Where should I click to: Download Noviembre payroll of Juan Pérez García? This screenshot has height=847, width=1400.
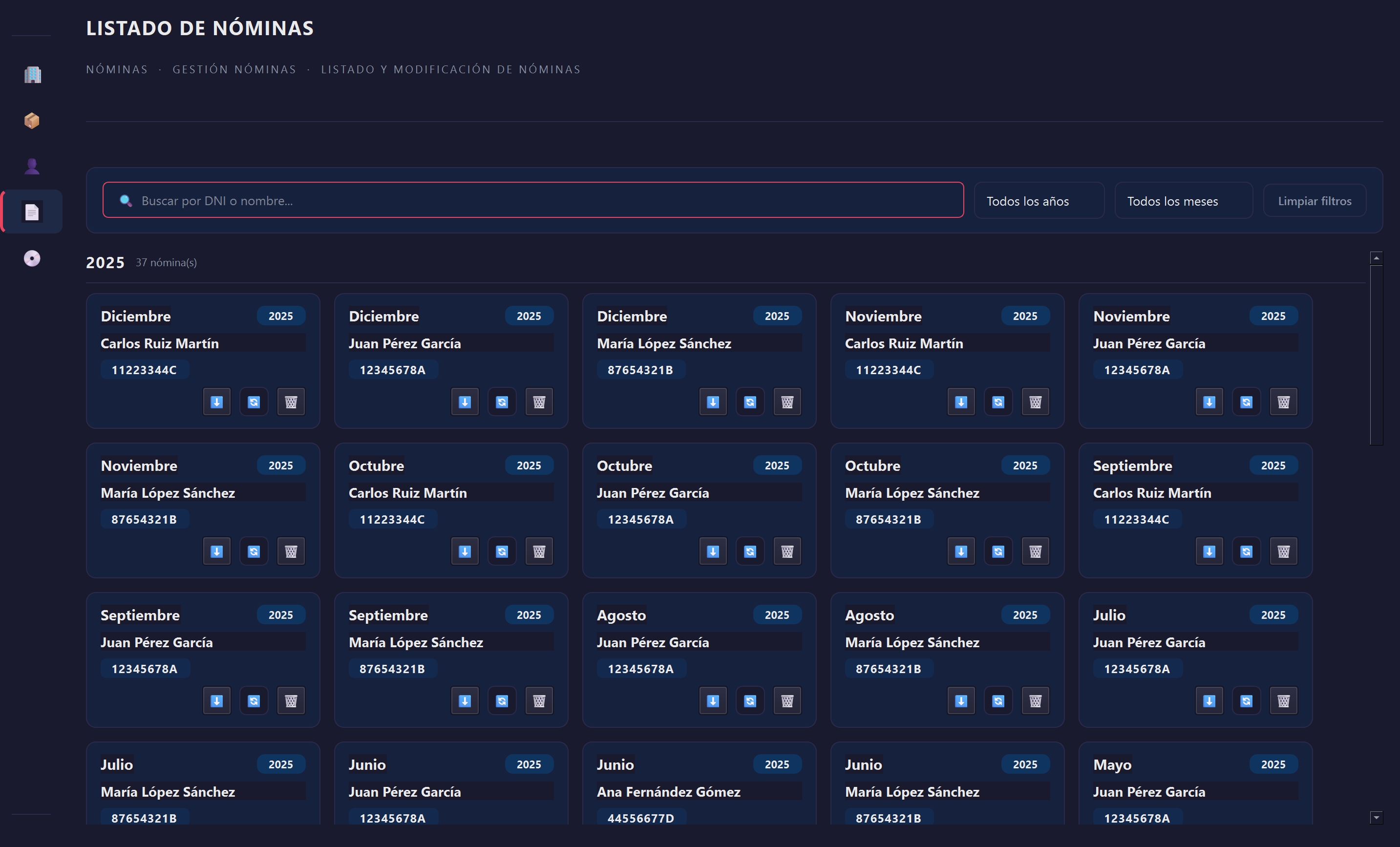(x=1209, y=402)
